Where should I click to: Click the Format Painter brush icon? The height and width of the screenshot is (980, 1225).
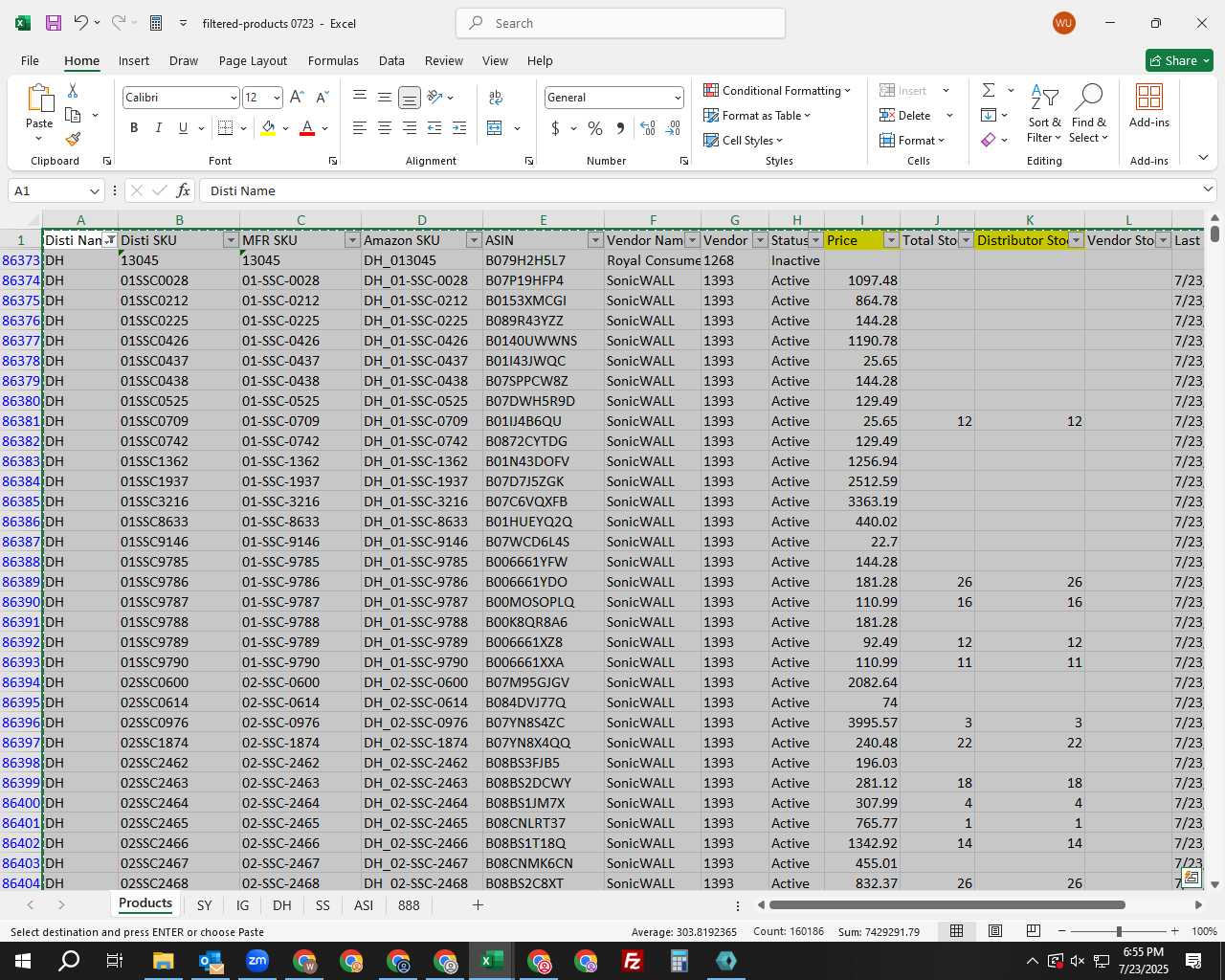coord(73,139)
